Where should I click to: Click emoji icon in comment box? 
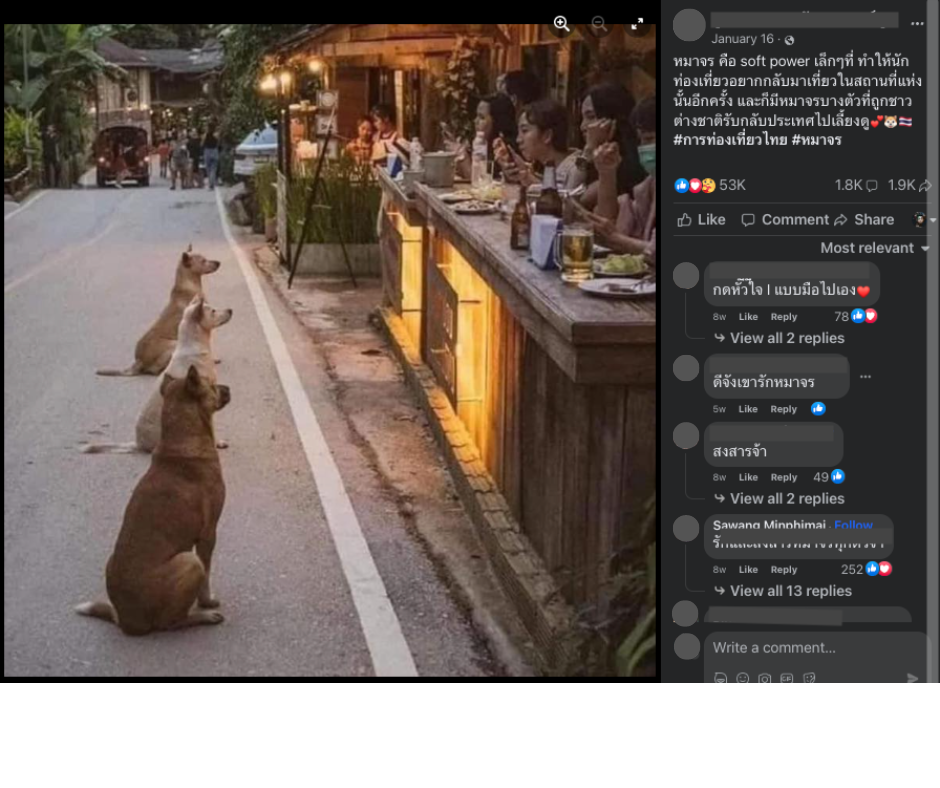(743, 678)
